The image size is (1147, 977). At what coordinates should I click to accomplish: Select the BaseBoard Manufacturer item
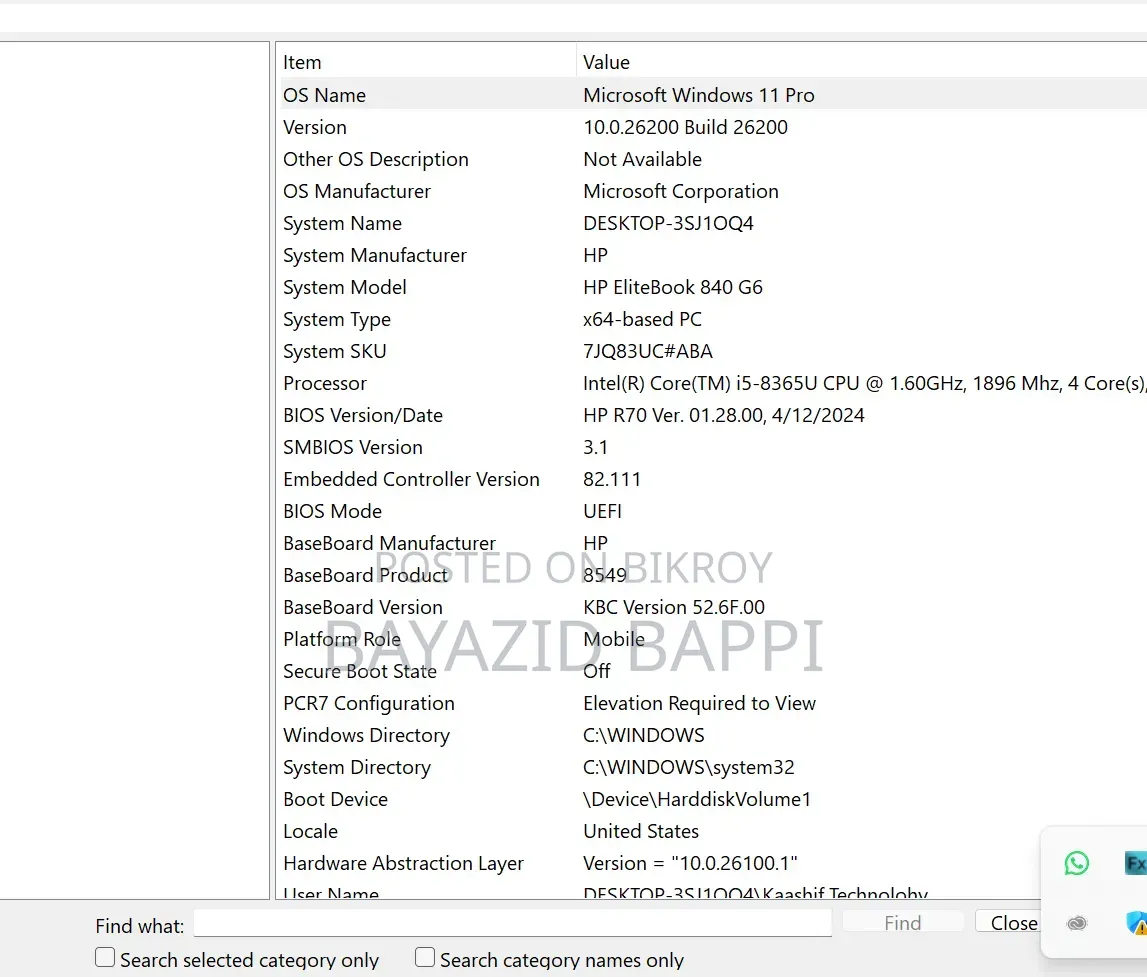coord(389,543)
